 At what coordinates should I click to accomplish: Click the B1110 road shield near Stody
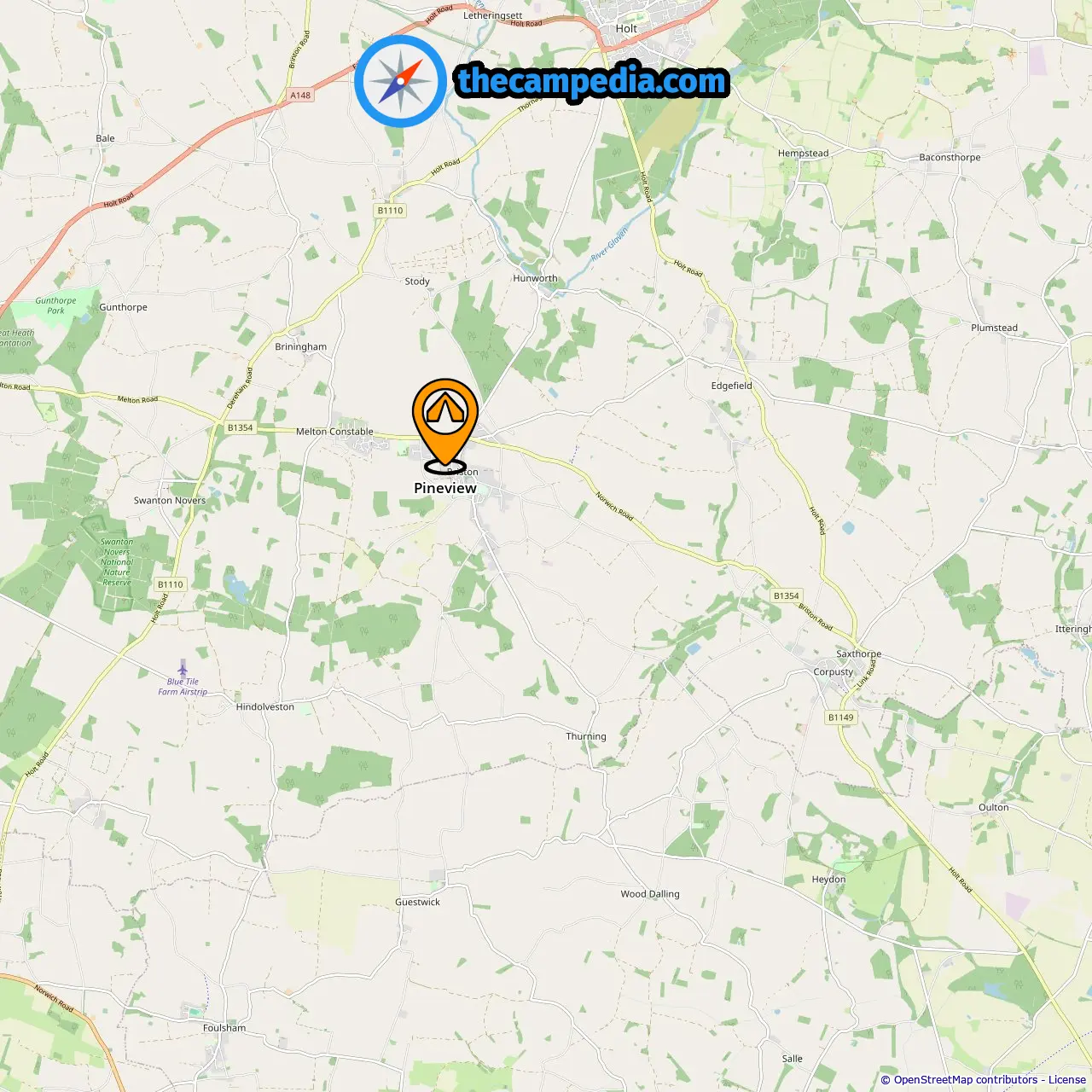[x=390, y=211]
